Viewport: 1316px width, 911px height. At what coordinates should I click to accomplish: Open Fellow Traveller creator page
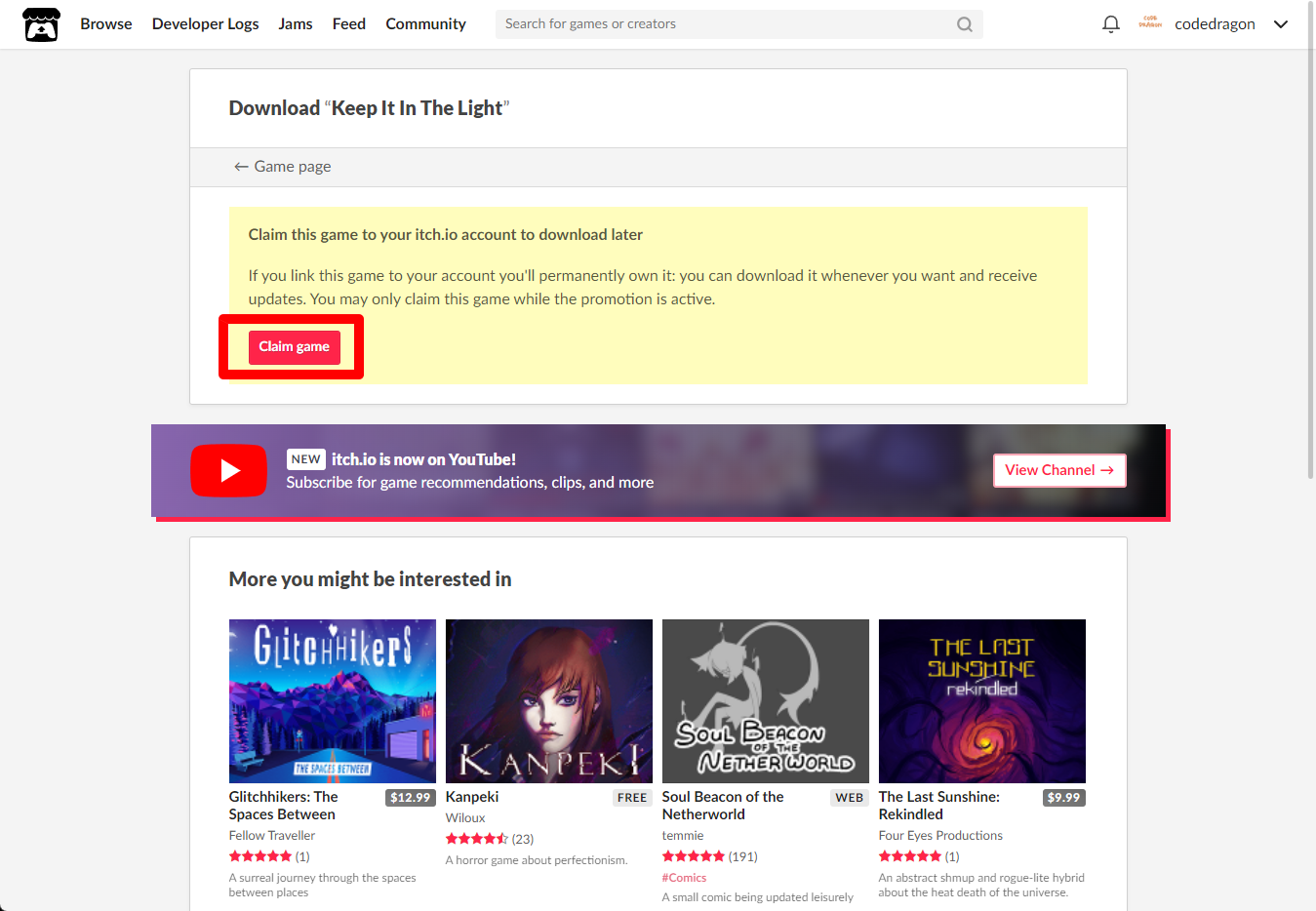pyautogui.click(x=272, y=836)
